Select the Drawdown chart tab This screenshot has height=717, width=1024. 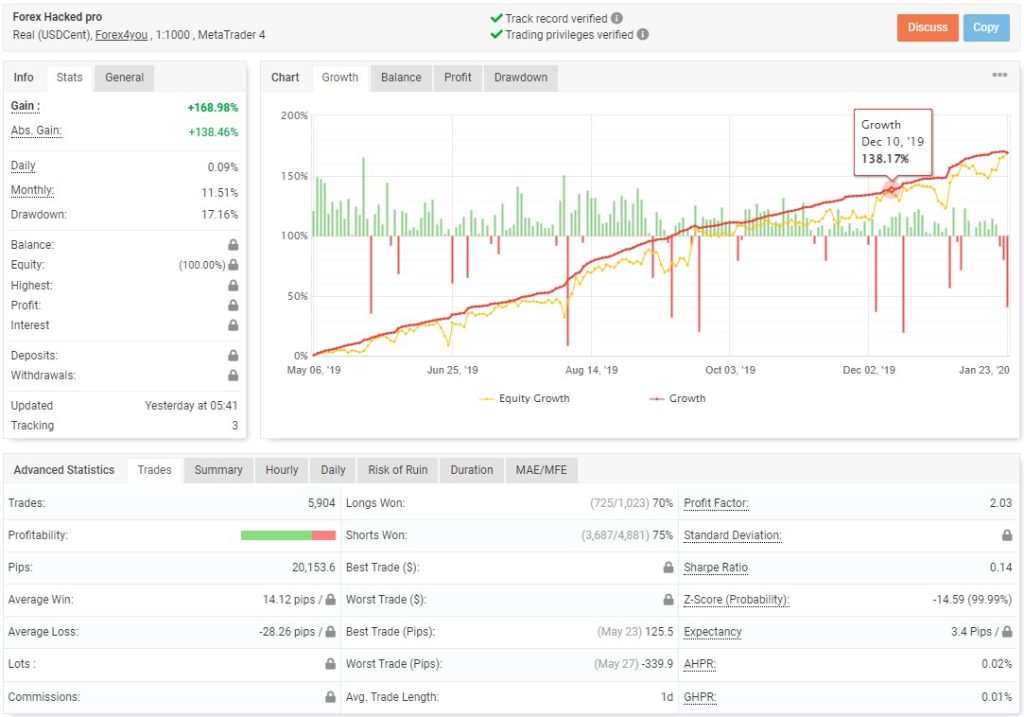point(520,77)
